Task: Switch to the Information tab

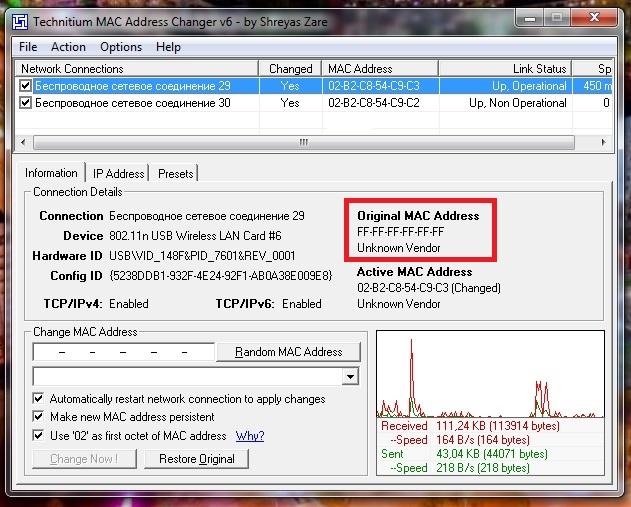Action: (51, 173)
